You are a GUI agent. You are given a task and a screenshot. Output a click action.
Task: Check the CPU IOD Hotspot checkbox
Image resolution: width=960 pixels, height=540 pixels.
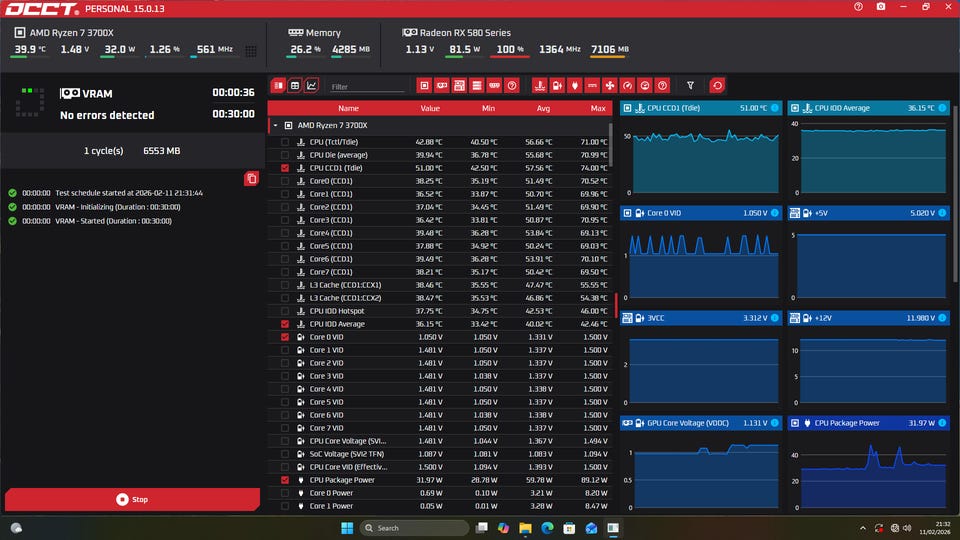[x=285, y=311]
